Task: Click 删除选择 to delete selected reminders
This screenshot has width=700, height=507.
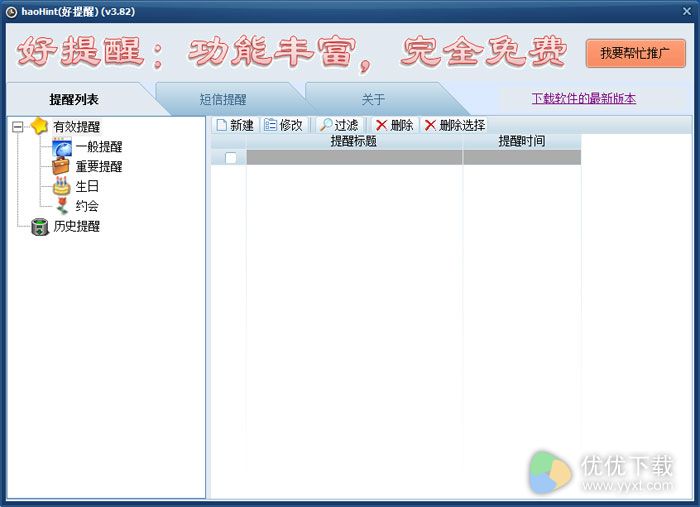Action: point(455,125)
